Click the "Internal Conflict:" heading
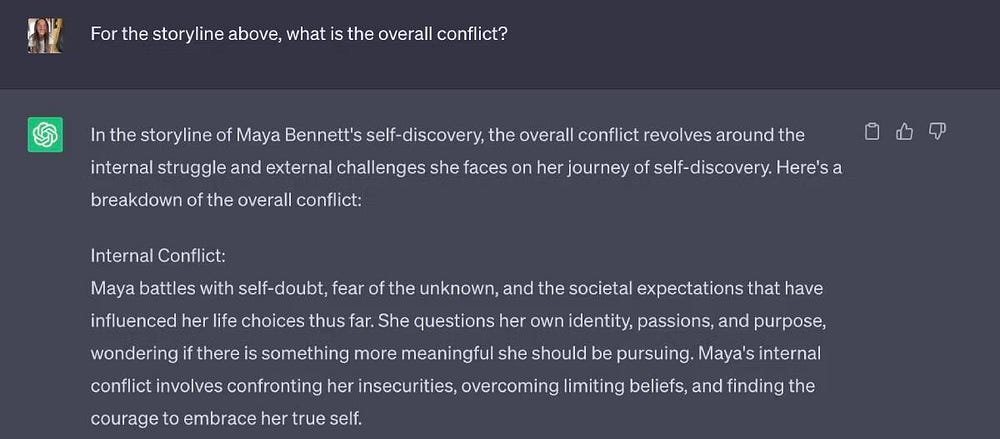Screen dimensions: 1000x439 pyautogui.click(x=158, y=256)
